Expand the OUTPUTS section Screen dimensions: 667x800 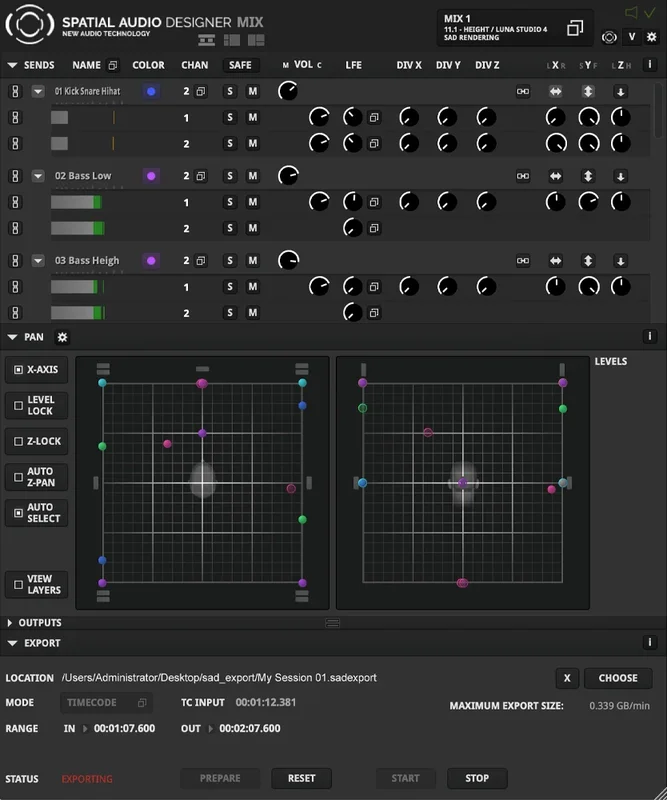(x=10, y=623)
